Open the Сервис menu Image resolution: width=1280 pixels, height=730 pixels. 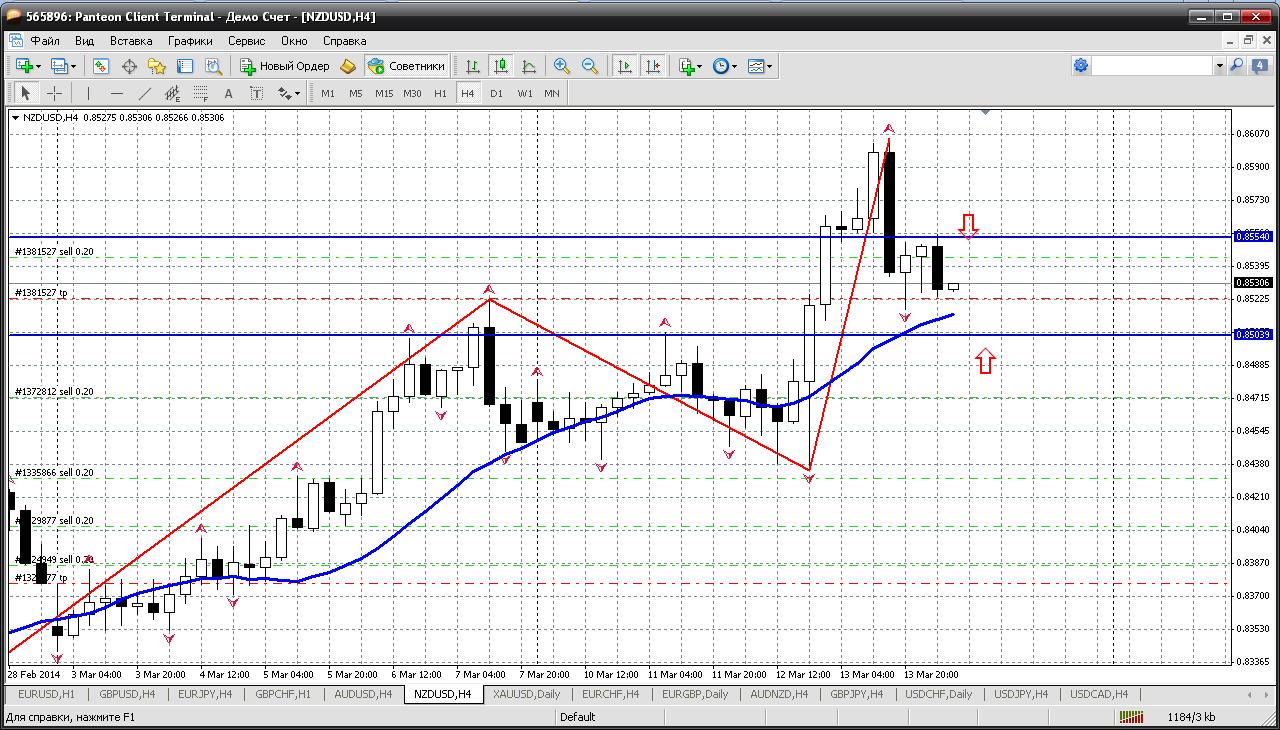pyautogui.click(x=246, y=41)
